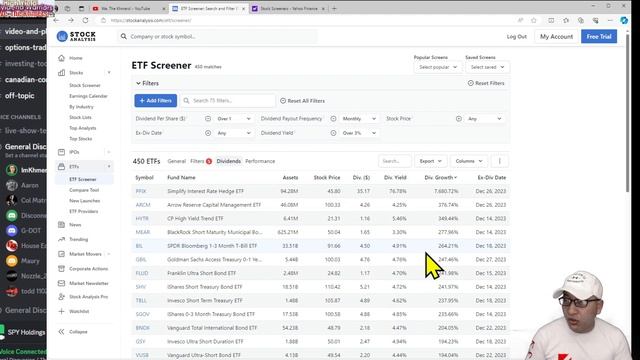Click the Search 75 filters field
640x360 pixels.
coord(229,101)
